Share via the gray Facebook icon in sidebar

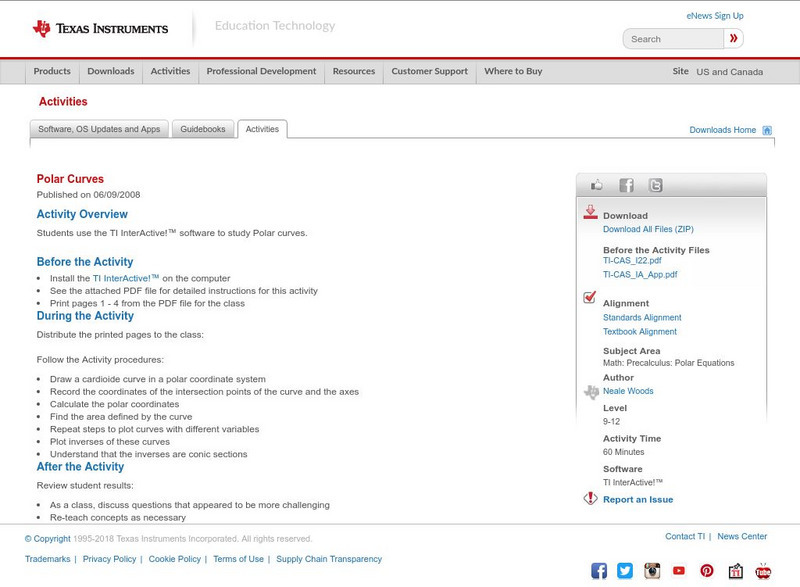[626, 185]
